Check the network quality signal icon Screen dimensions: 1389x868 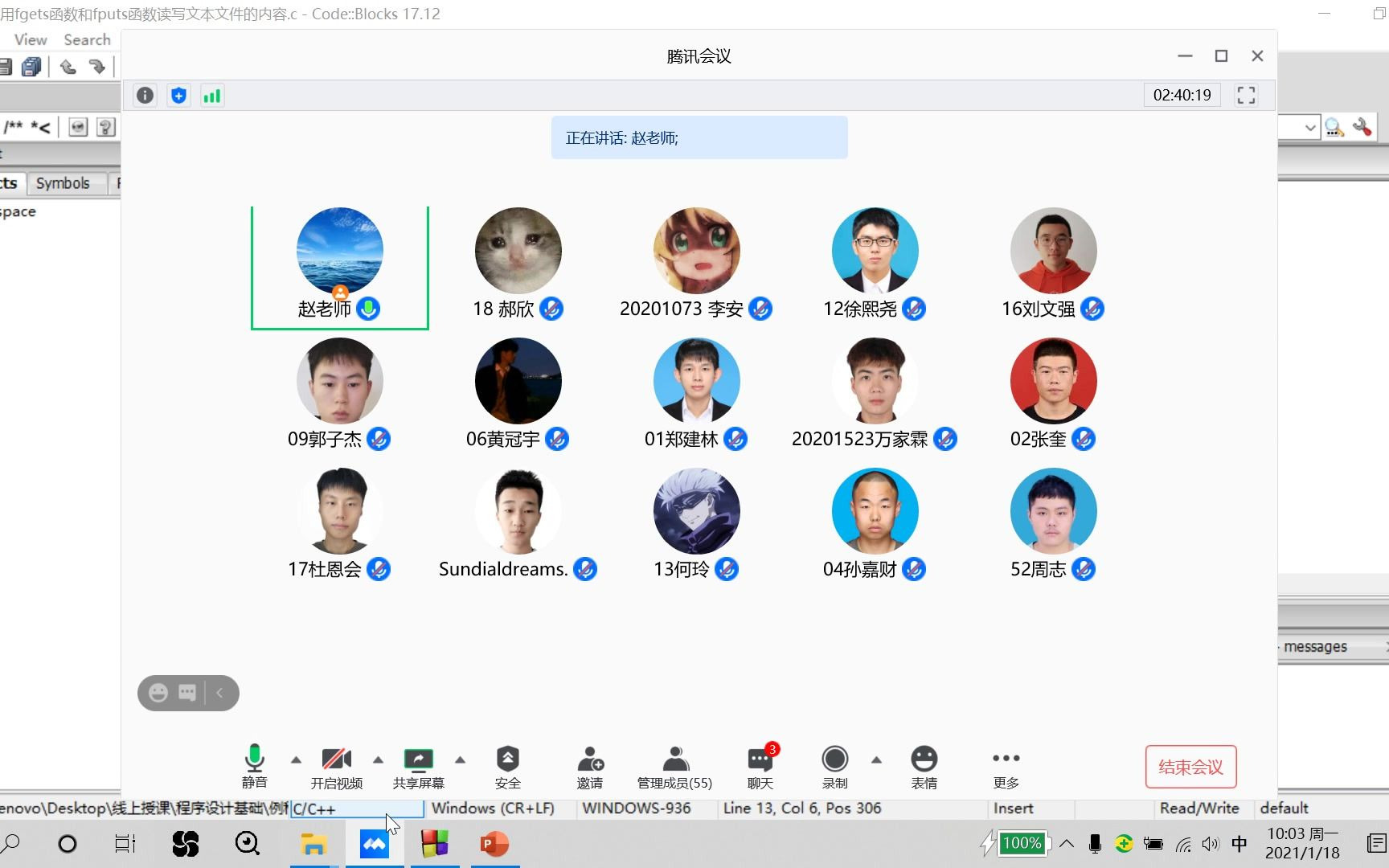point(212,95)
